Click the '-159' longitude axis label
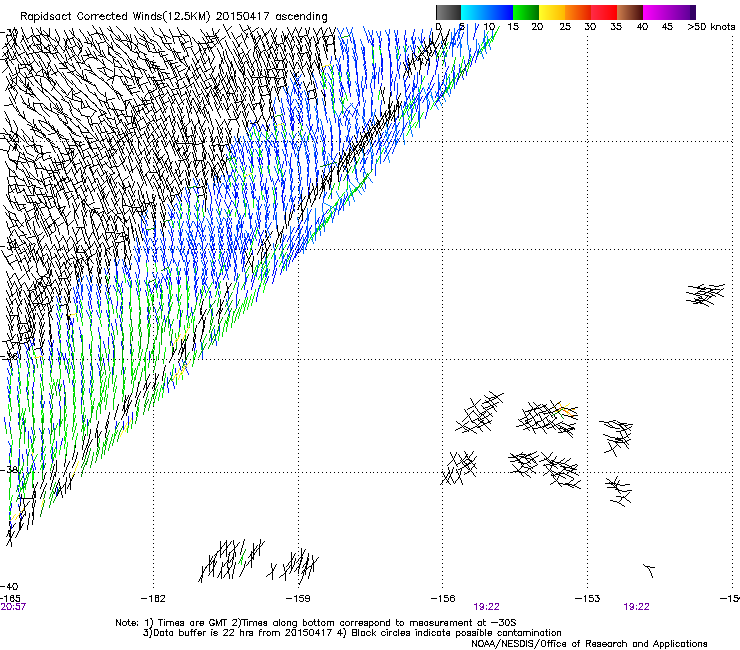Image resolution: width=740 pixels, height=650 pixels. click(298, 599)
